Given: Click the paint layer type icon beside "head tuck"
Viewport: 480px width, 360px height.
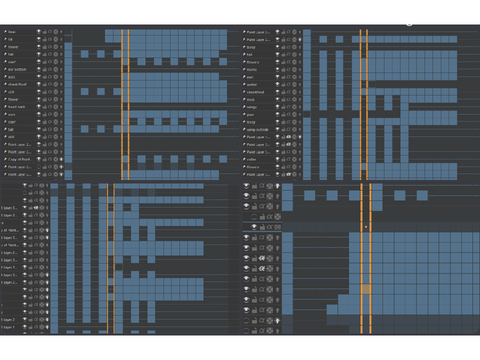Looking at the screenshot, I should pyautogui.click(x=5, y=107).
